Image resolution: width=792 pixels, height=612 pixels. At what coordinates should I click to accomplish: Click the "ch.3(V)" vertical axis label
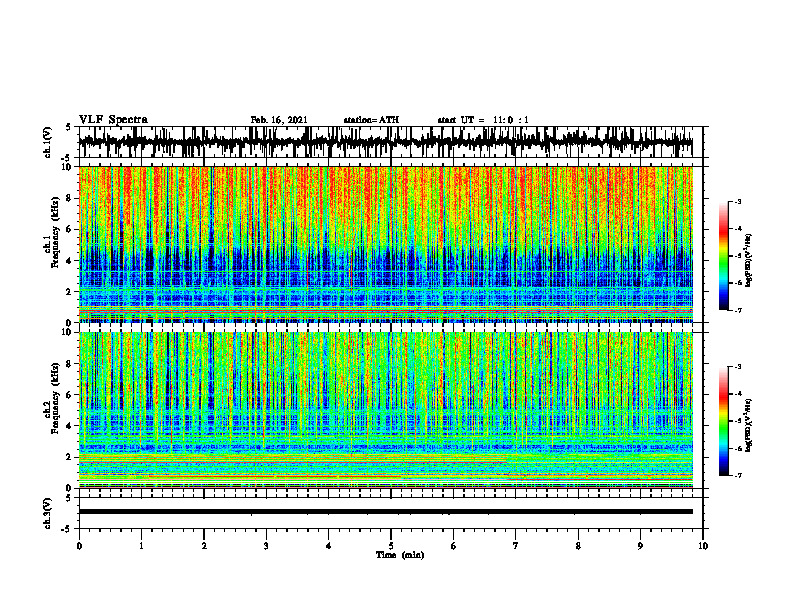pyautogui.click(x=48, y=513)
